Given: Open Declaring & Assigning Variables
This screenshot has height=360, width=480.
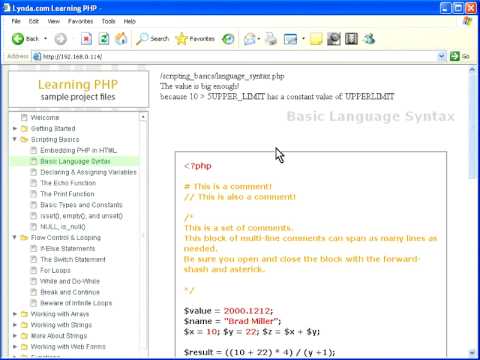Looking at the screenshot, I should [x=88, y=172].
